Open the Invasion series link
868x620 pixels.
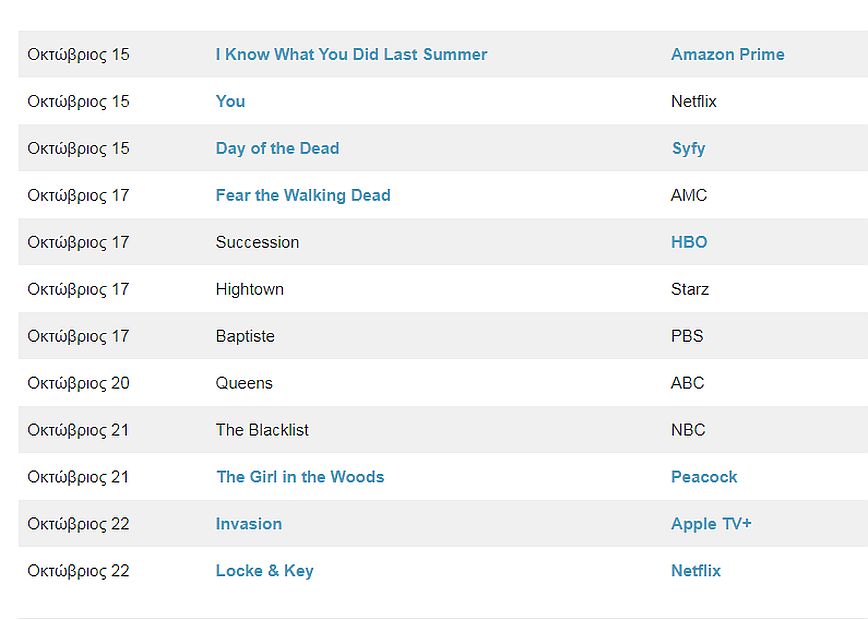click(249, 524)
